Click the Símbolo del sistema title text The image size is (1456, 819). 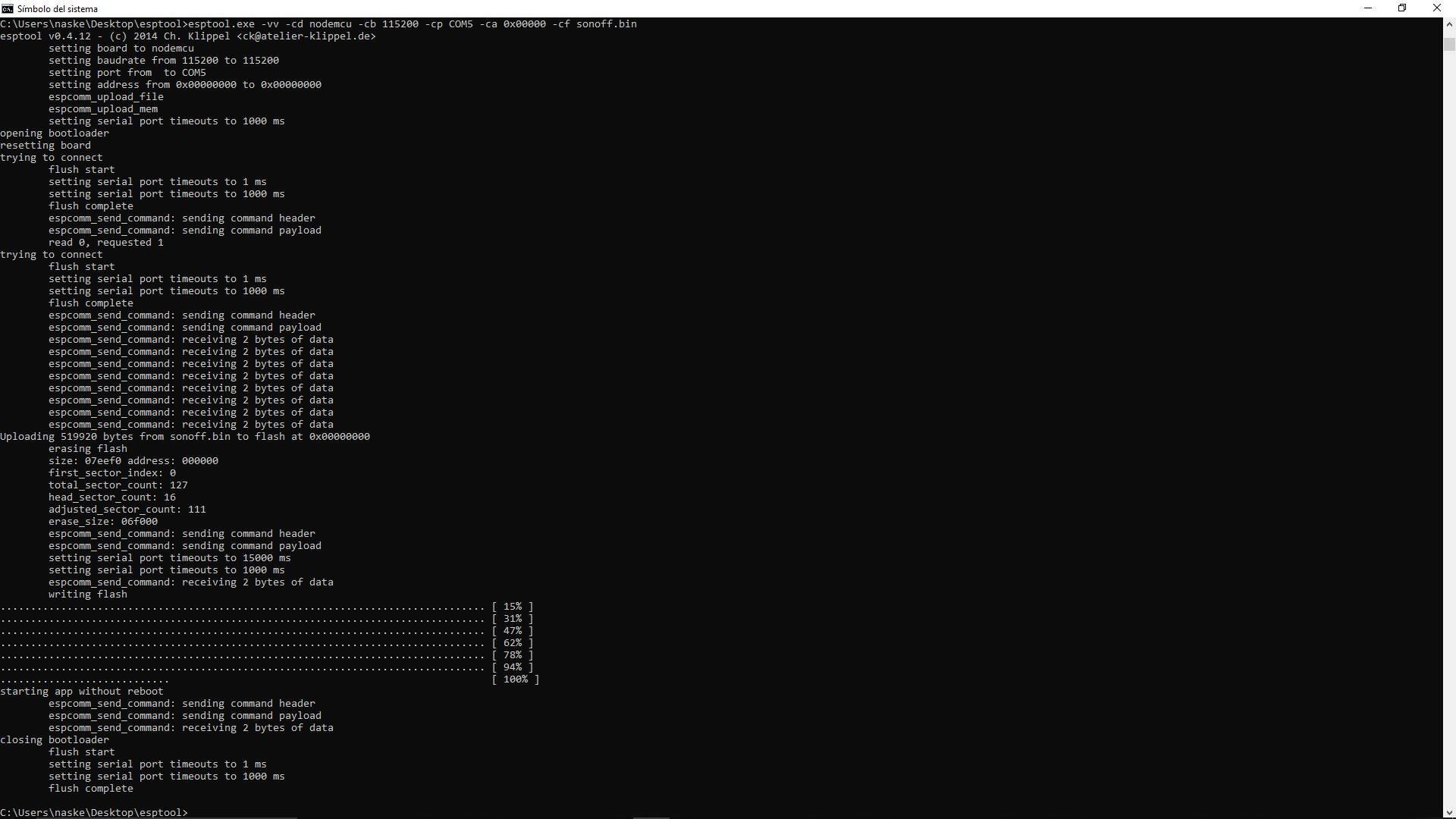pos(58,9)
